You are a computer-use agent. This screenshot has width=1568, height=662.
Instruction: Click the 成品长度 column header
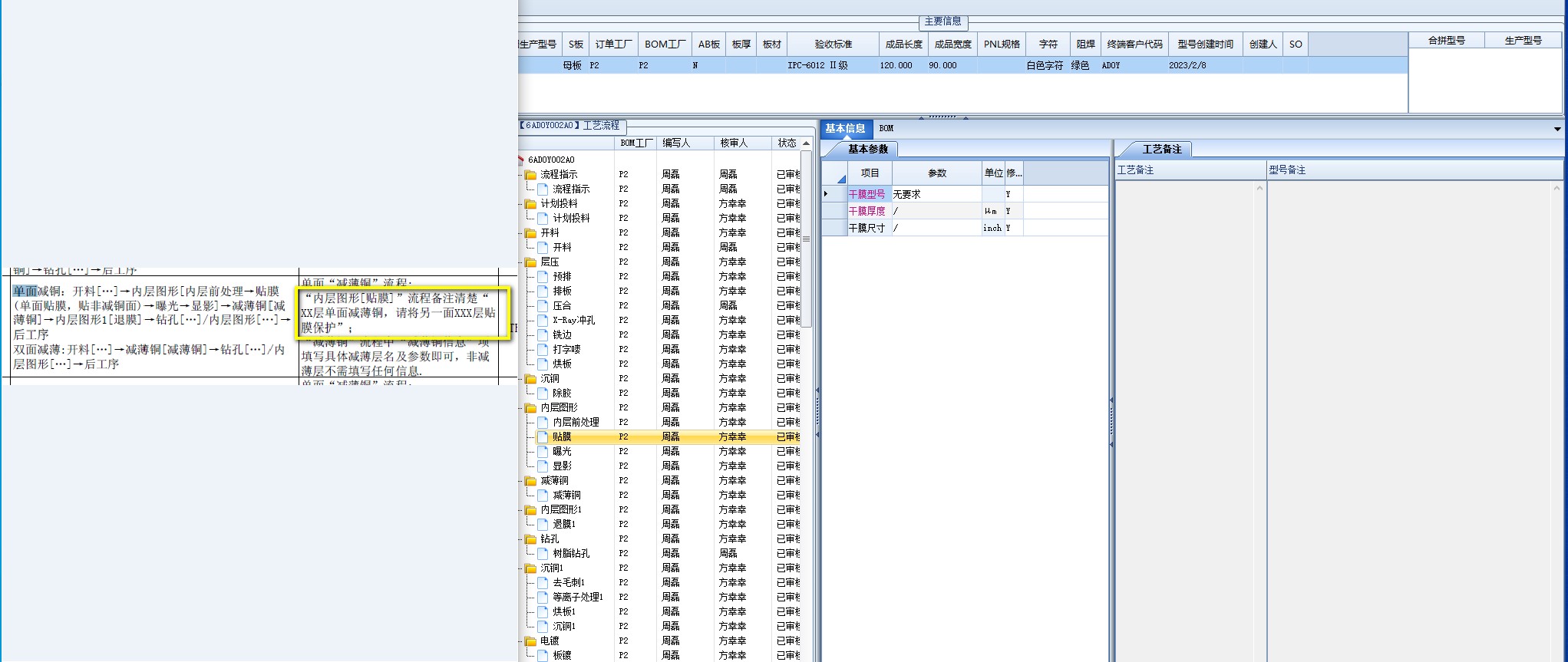[x=904, y=44]
